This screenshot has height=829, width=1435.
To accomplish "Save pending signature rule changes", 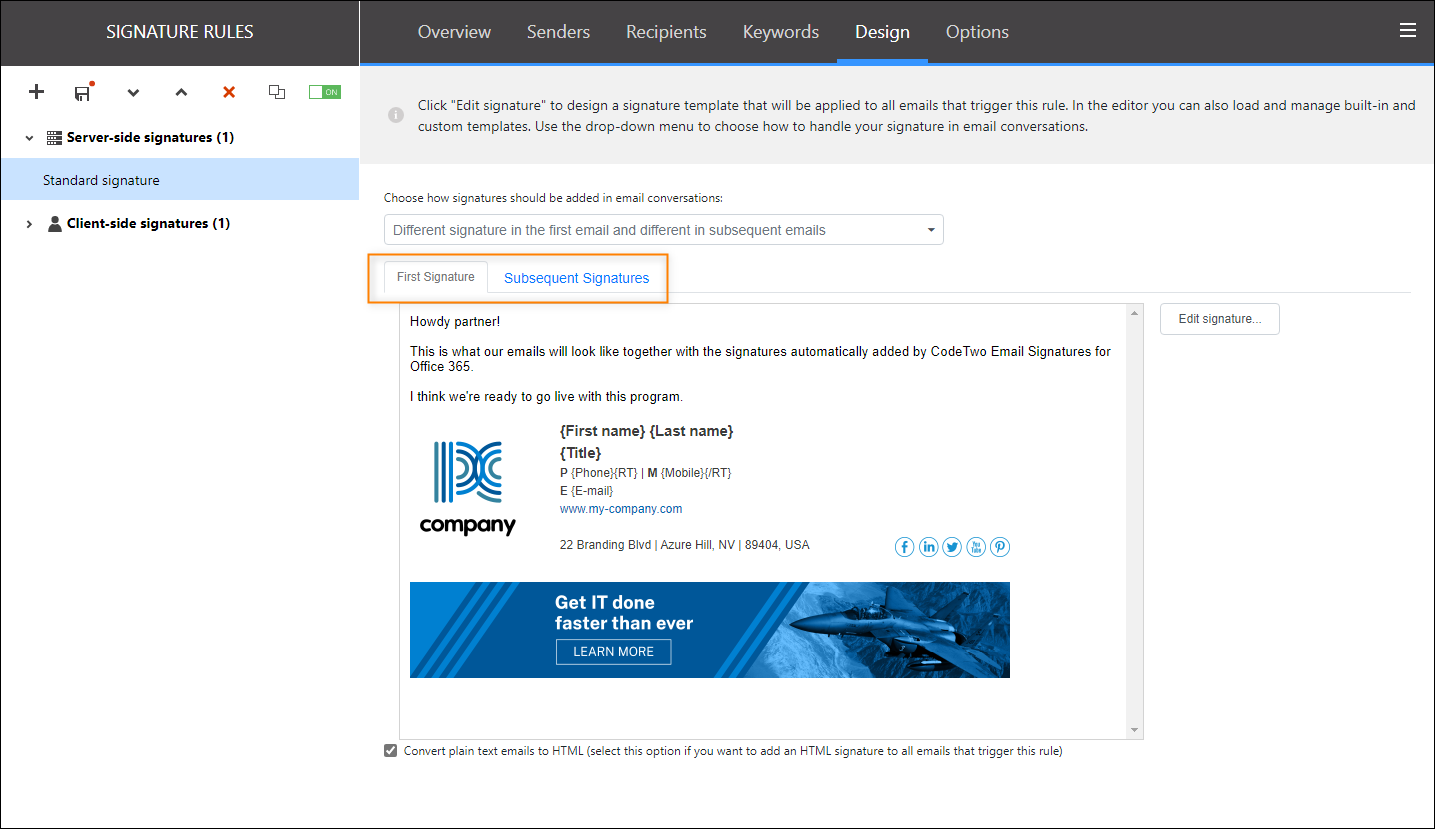I will click(x=83, y=92).
